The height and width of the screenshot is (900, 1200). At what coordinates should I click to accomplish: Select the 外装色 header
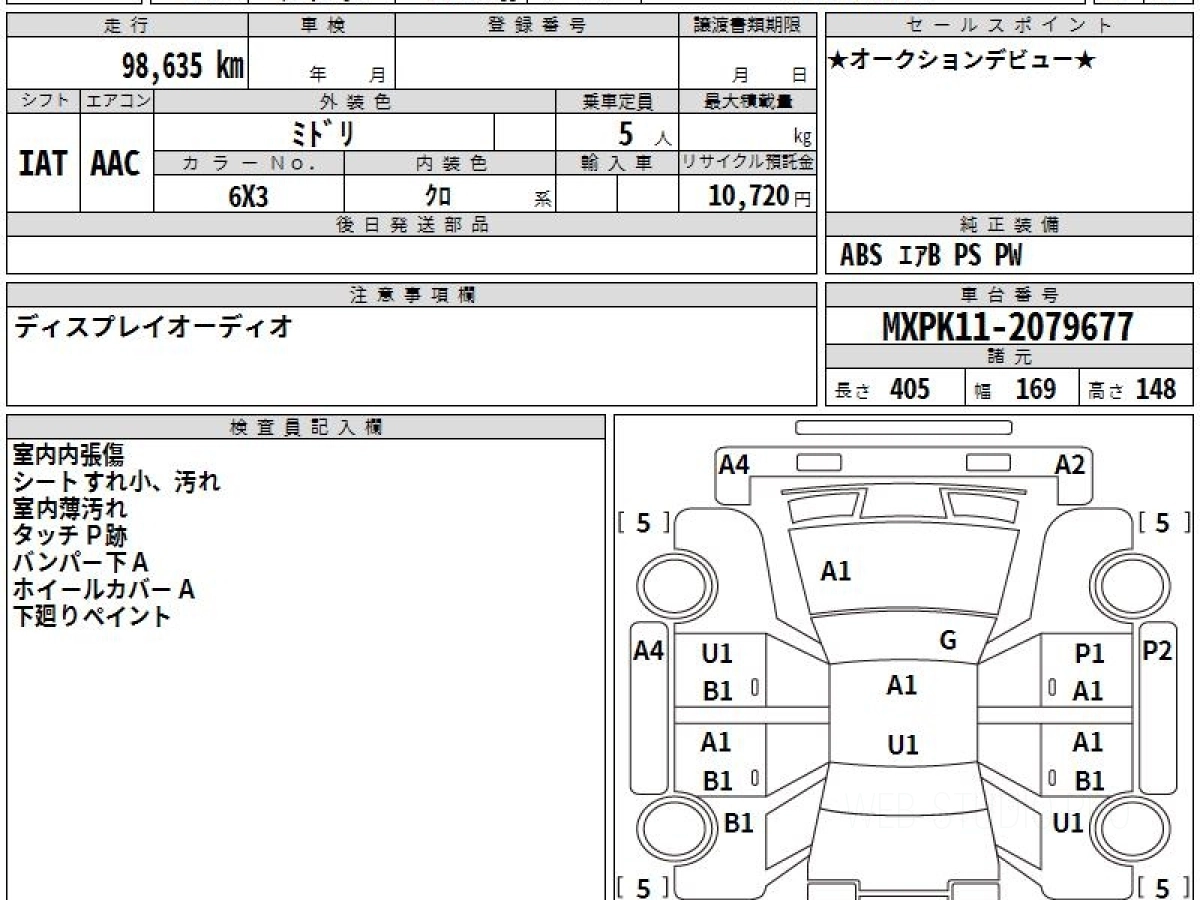pyautogui.click(x=355, y=101)
